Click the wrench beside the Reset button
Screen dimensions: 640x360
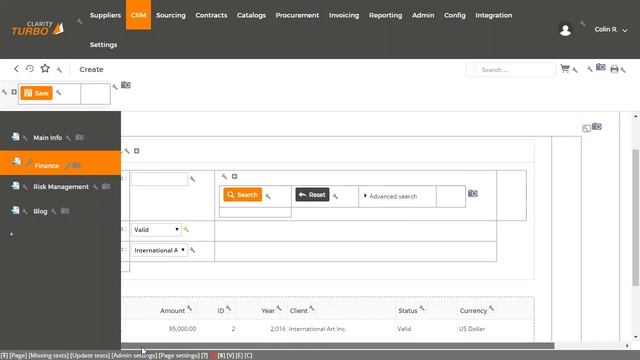pyautogui.click(x=335, y=196)
